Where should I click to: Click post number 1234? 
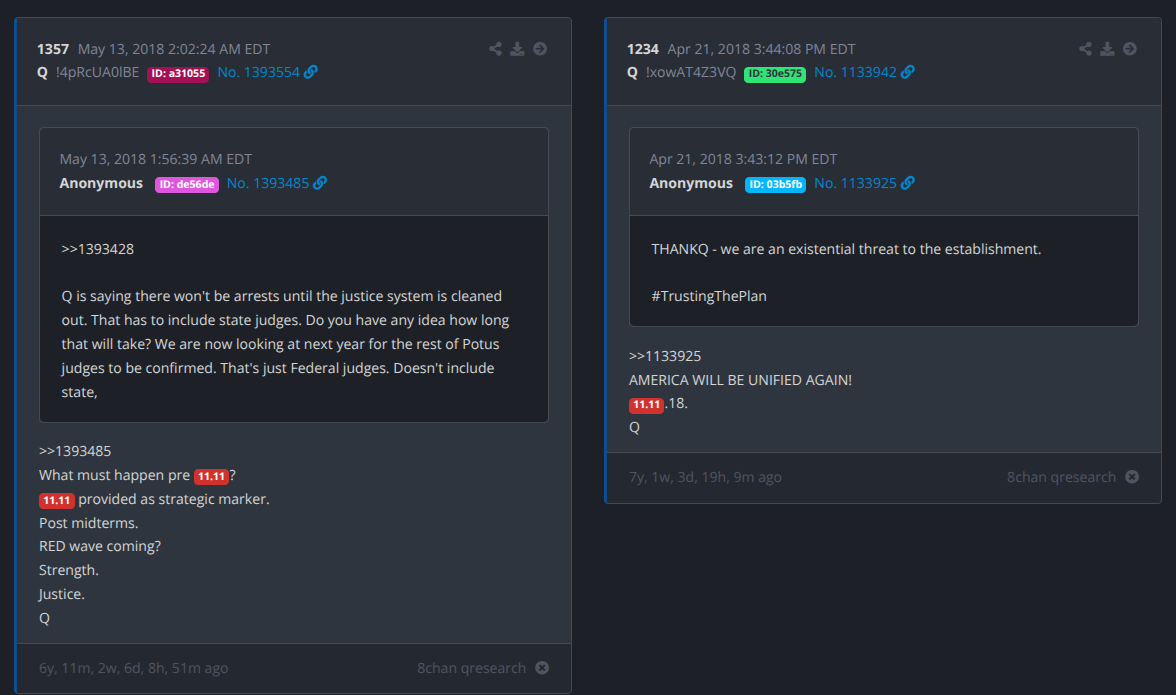point(643,49)
